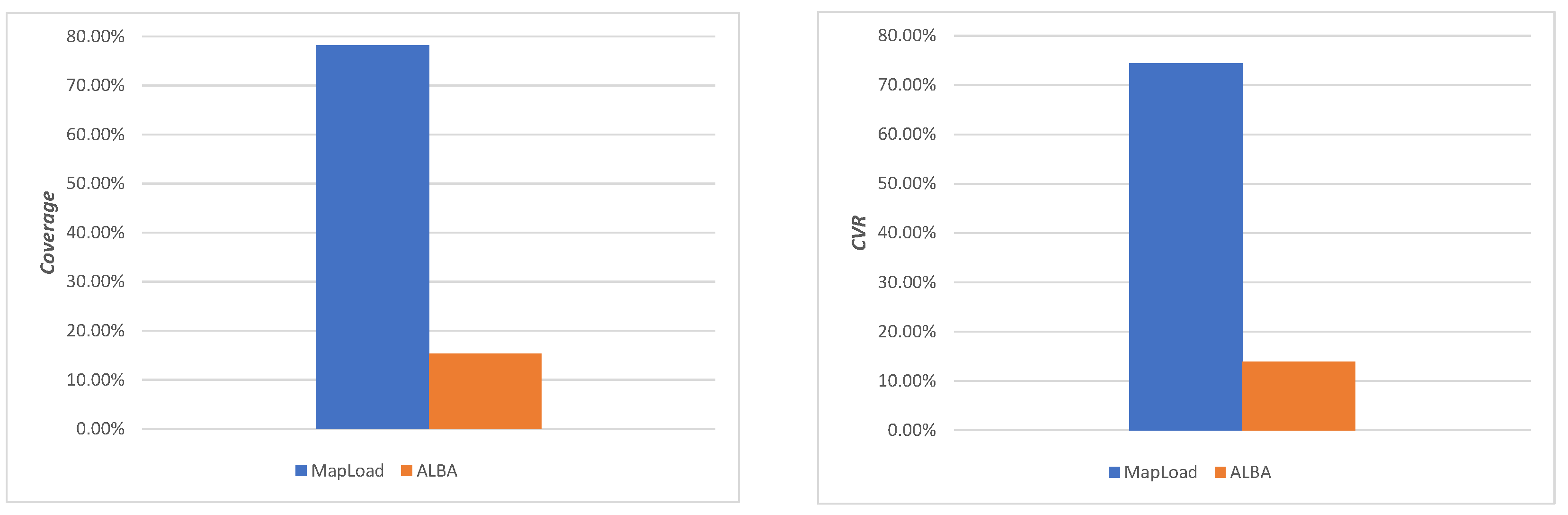The width and height of the screenshot is (1568, 515).
Task: Click the blue MapLoad bar in CVR chart
Action: (x=1185, y=246)
